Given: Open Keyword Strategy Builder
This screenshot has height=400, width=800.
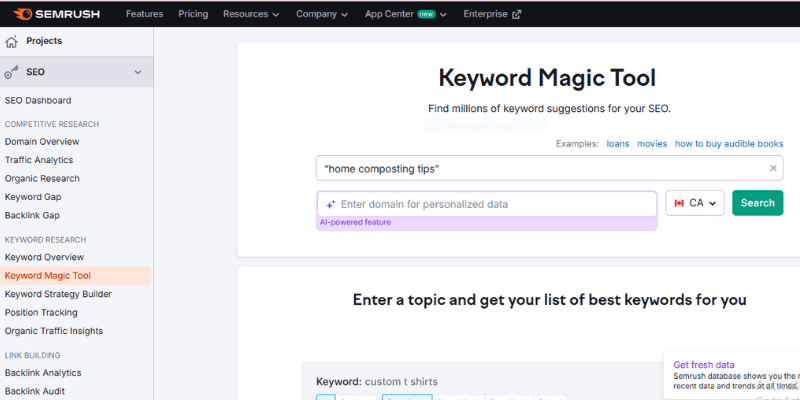Looking at the screenshot, I should coord(58,294).
